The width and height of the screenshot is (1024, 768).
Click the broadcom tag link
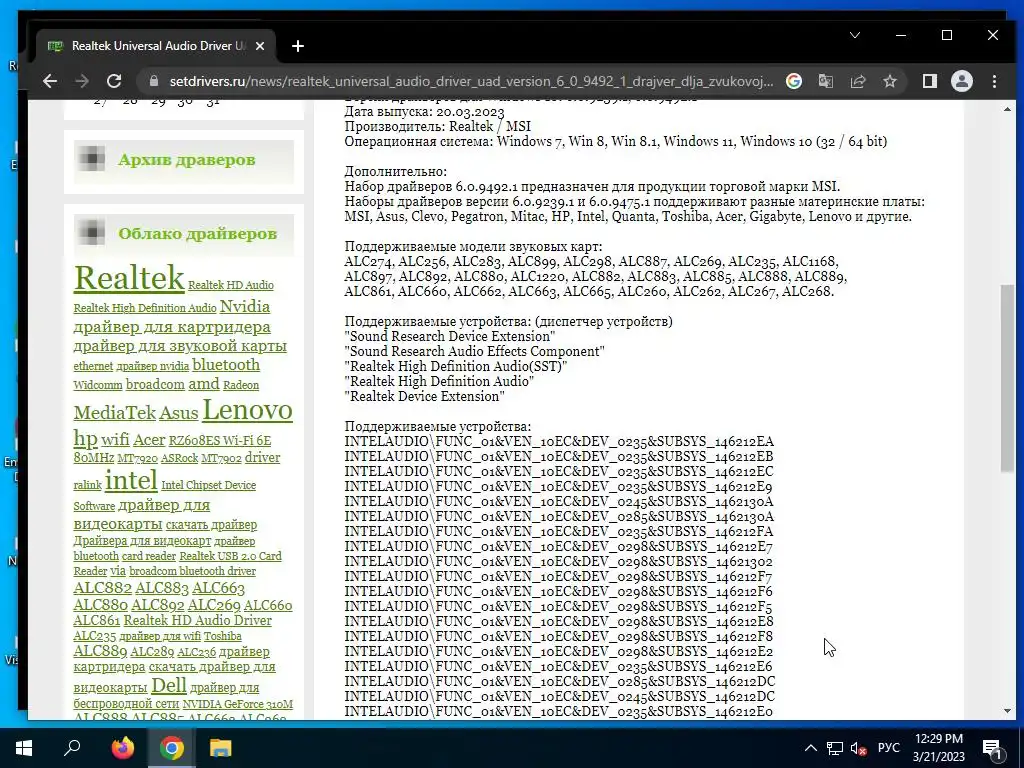[155, 384]
